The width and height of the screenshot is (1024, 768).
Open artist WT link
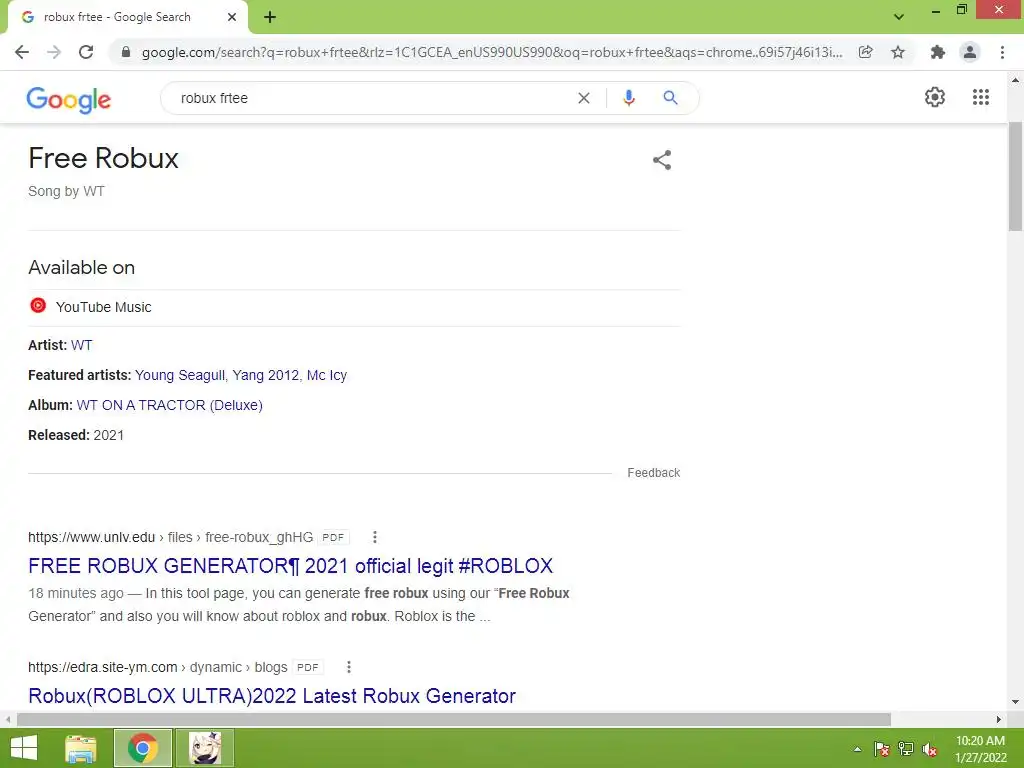(x=82, y=345)
